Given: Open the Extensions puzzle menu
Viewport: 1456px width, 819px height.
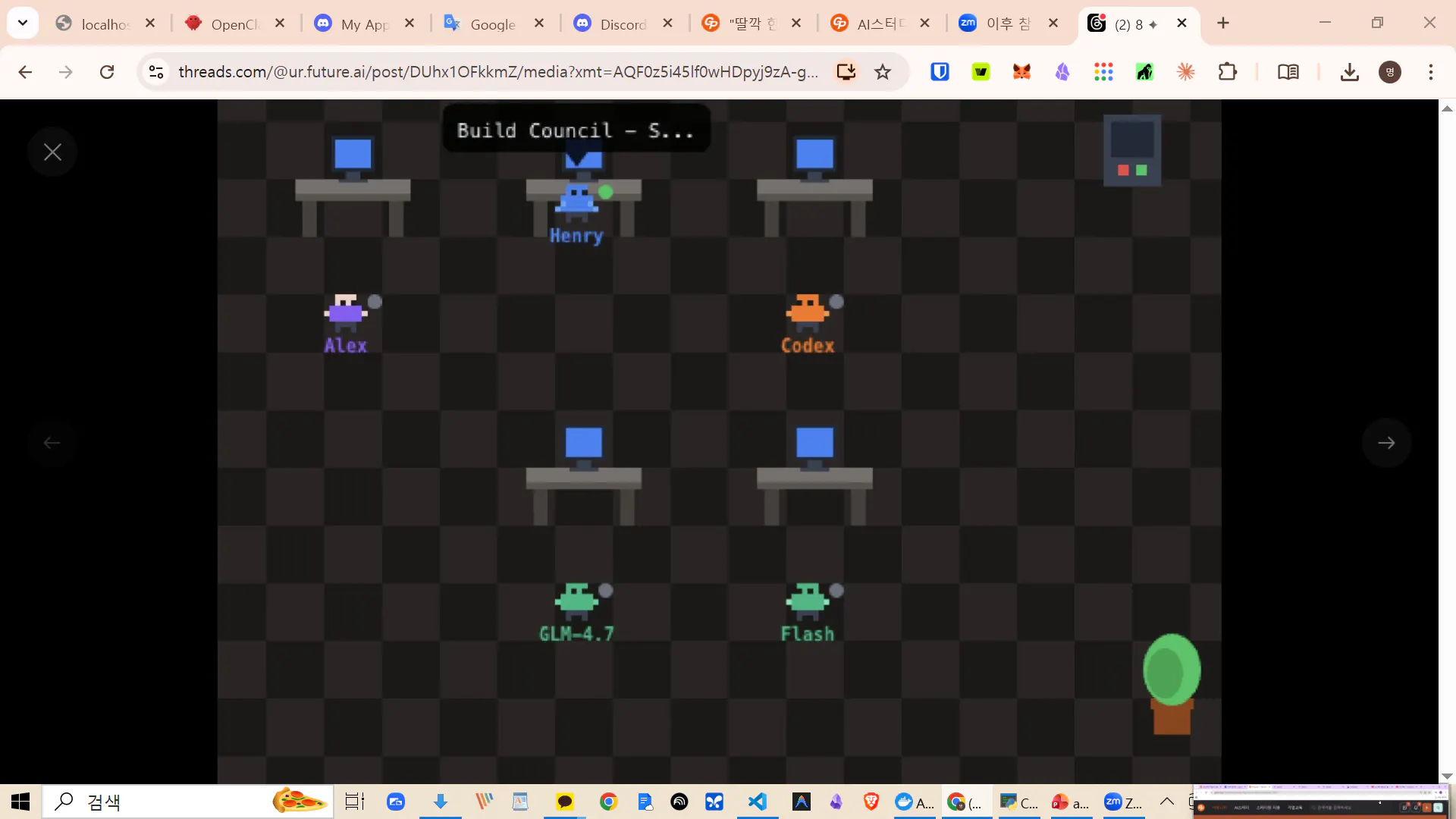Looking at the screenshot, I should tap(1227, 72).
